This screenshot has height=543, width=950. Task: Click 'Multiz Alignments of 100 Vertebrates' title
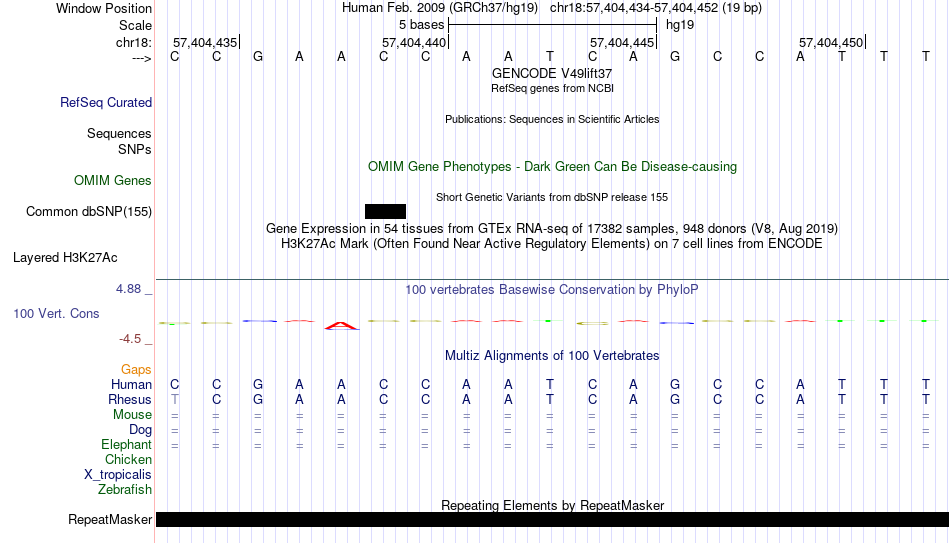tap(552, 356)
